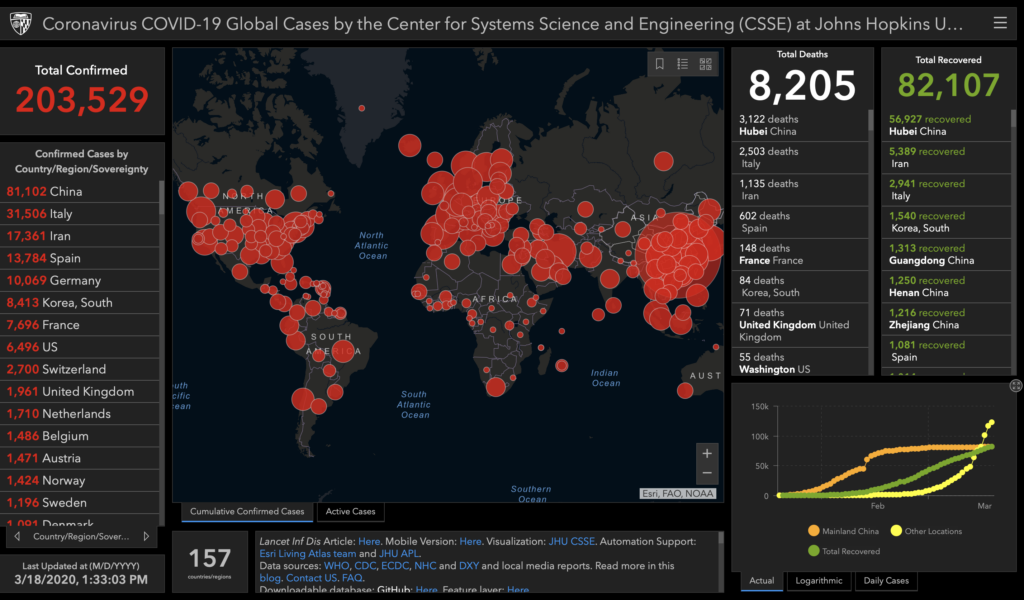This screenshot has width=1024, height=600.
Task: Go to next country list page arrow
Action: pos(146,536)
